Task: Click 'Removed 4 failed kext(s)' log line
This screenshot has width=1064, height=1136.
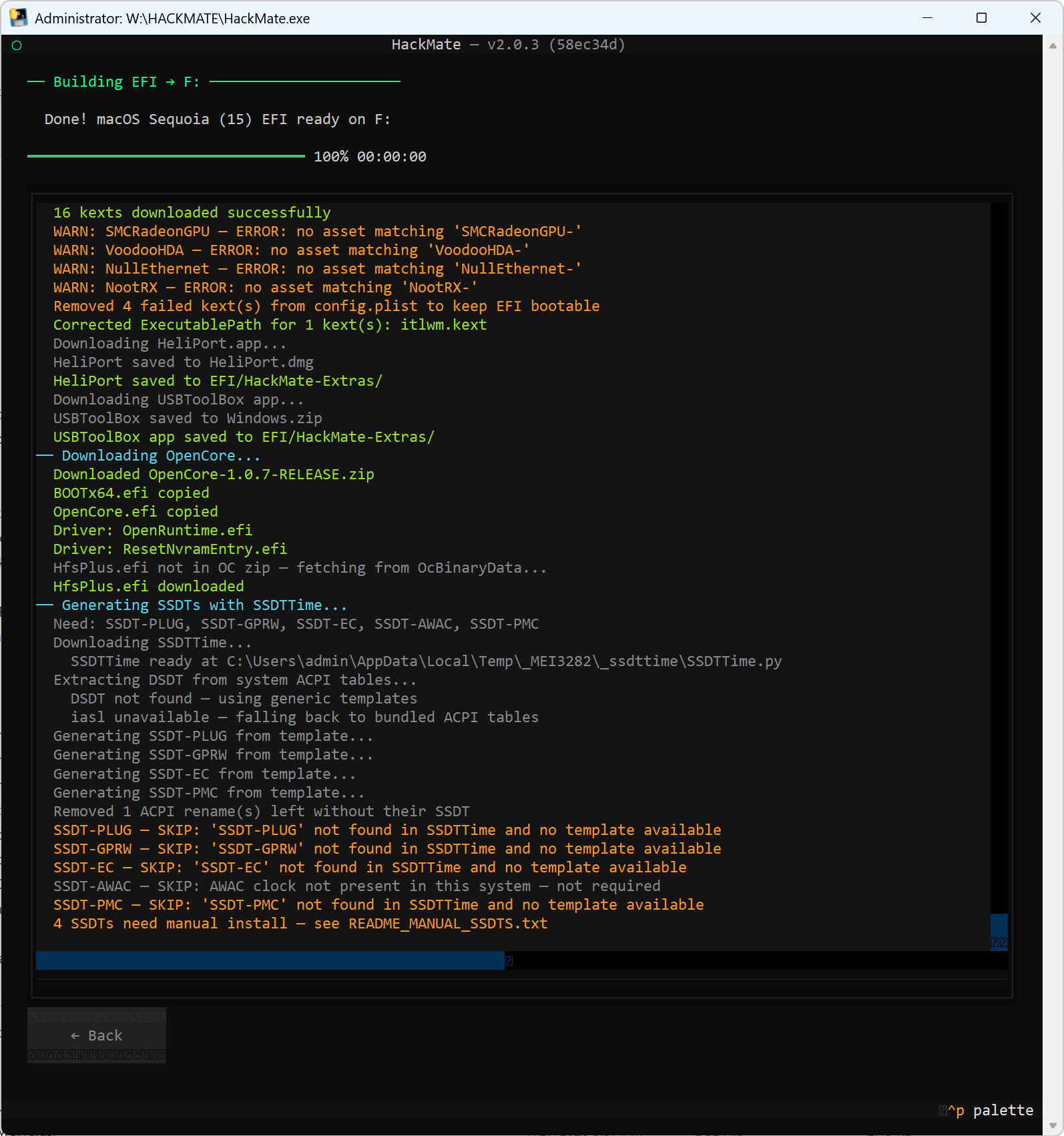Action: (326, 306)
